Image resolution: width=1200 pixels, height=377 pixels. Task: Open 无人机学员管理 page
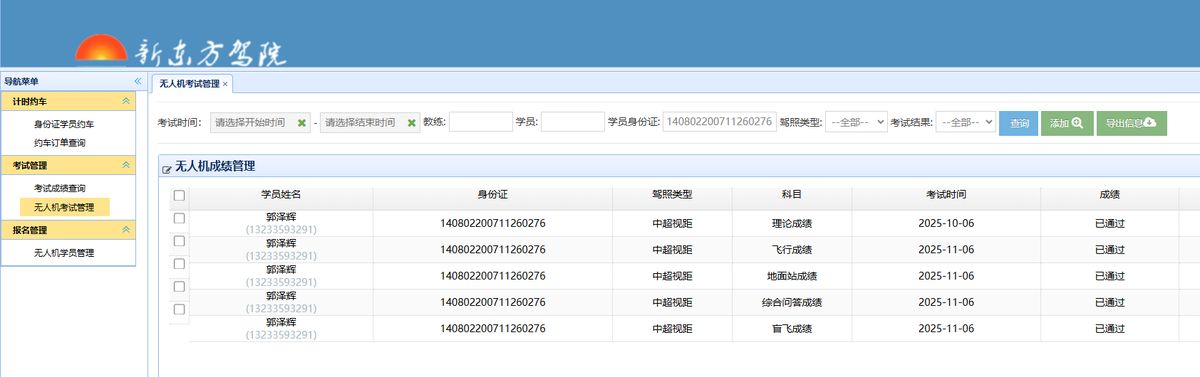[x=64, y=253]
